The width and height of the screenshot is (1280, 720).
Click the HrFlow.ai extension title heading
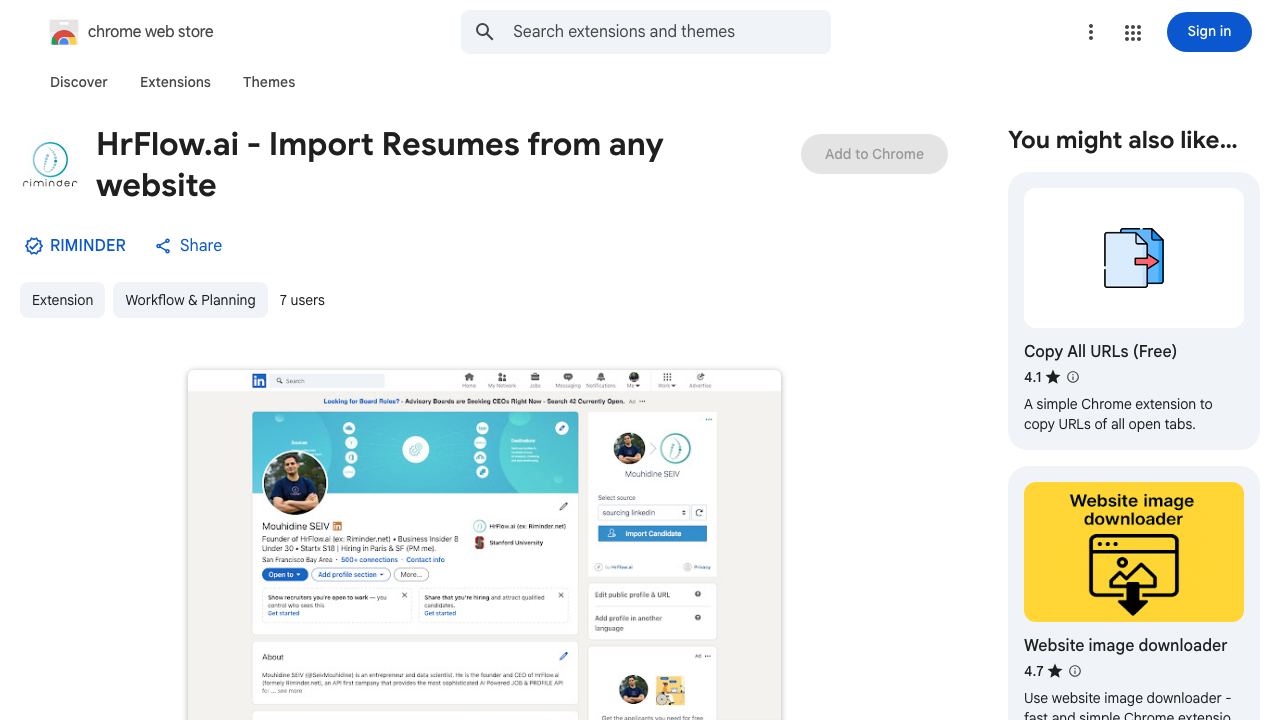(x=380, y=165)
